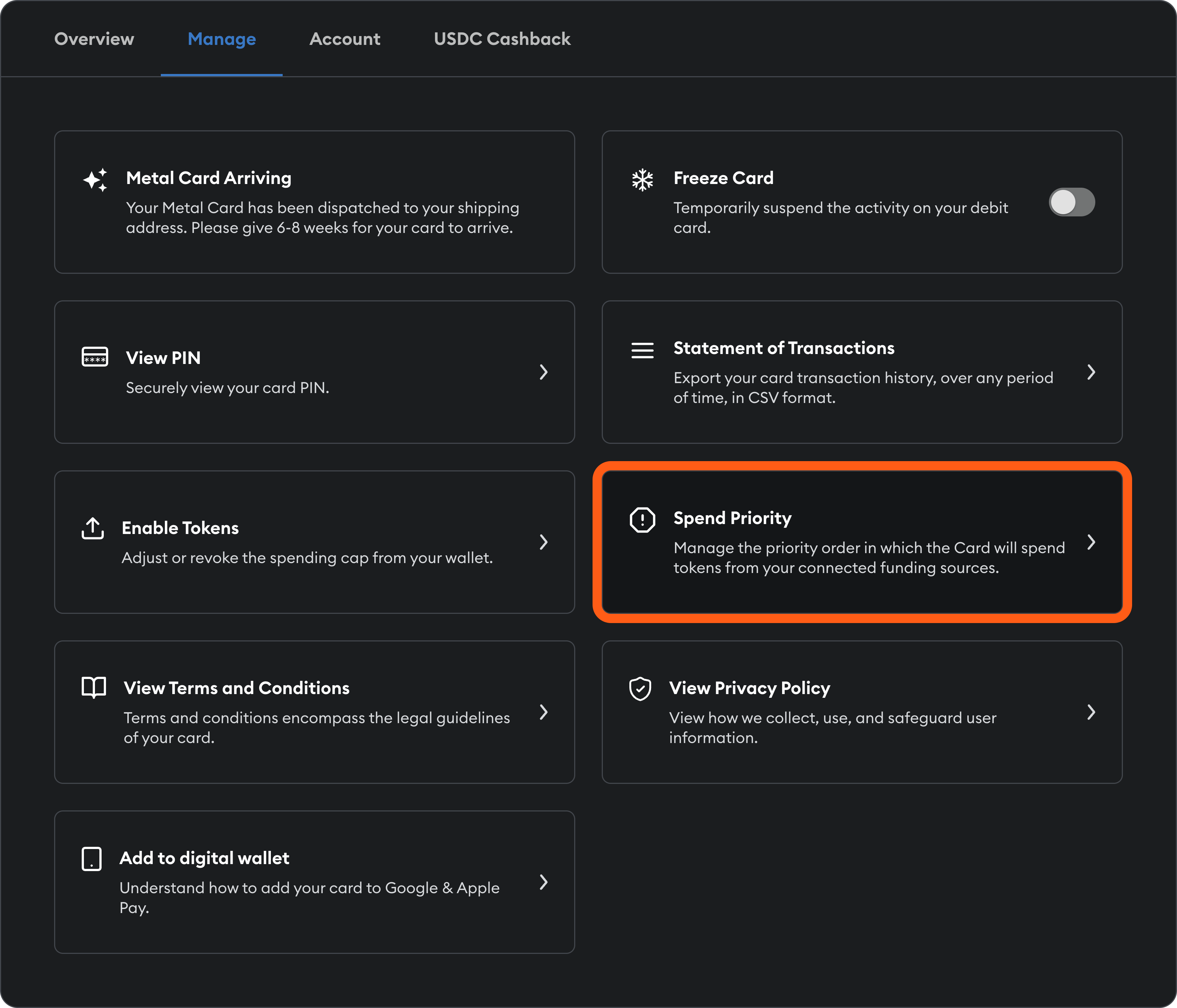1177x1008 pixels.
Task: Click the 'Export your card transaction history' description
Action: [863, 388]
